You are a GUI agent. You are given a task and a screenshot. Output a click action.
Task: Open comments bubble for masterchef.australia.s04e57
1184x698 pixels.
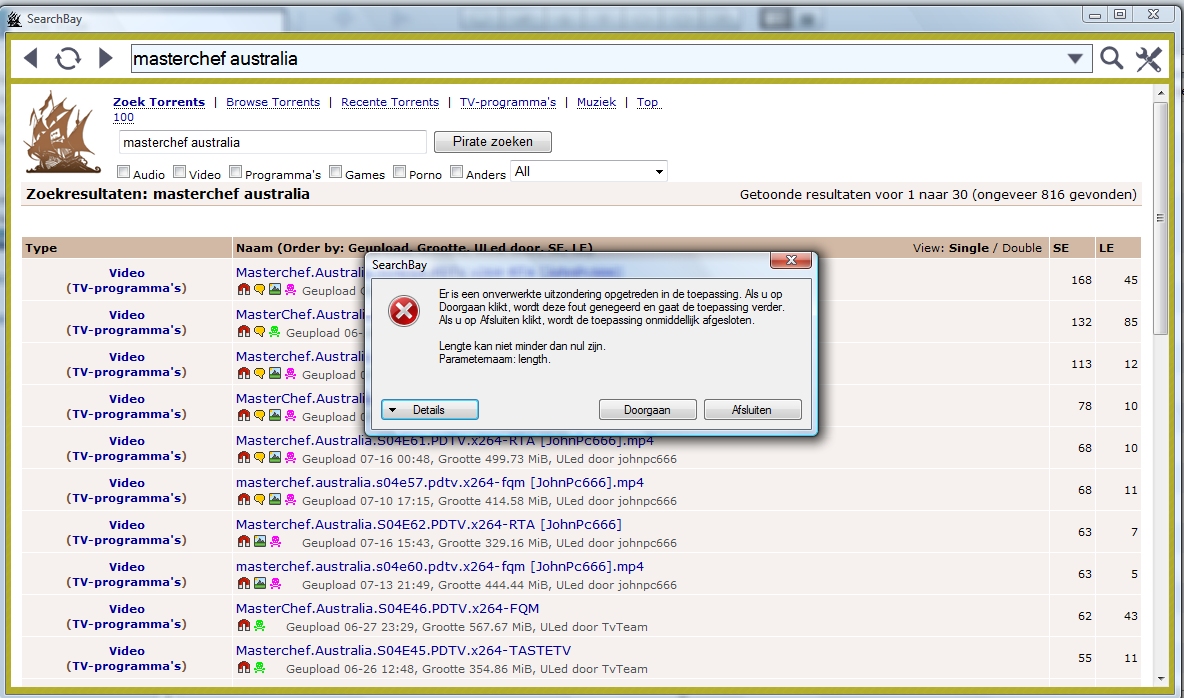259,499
